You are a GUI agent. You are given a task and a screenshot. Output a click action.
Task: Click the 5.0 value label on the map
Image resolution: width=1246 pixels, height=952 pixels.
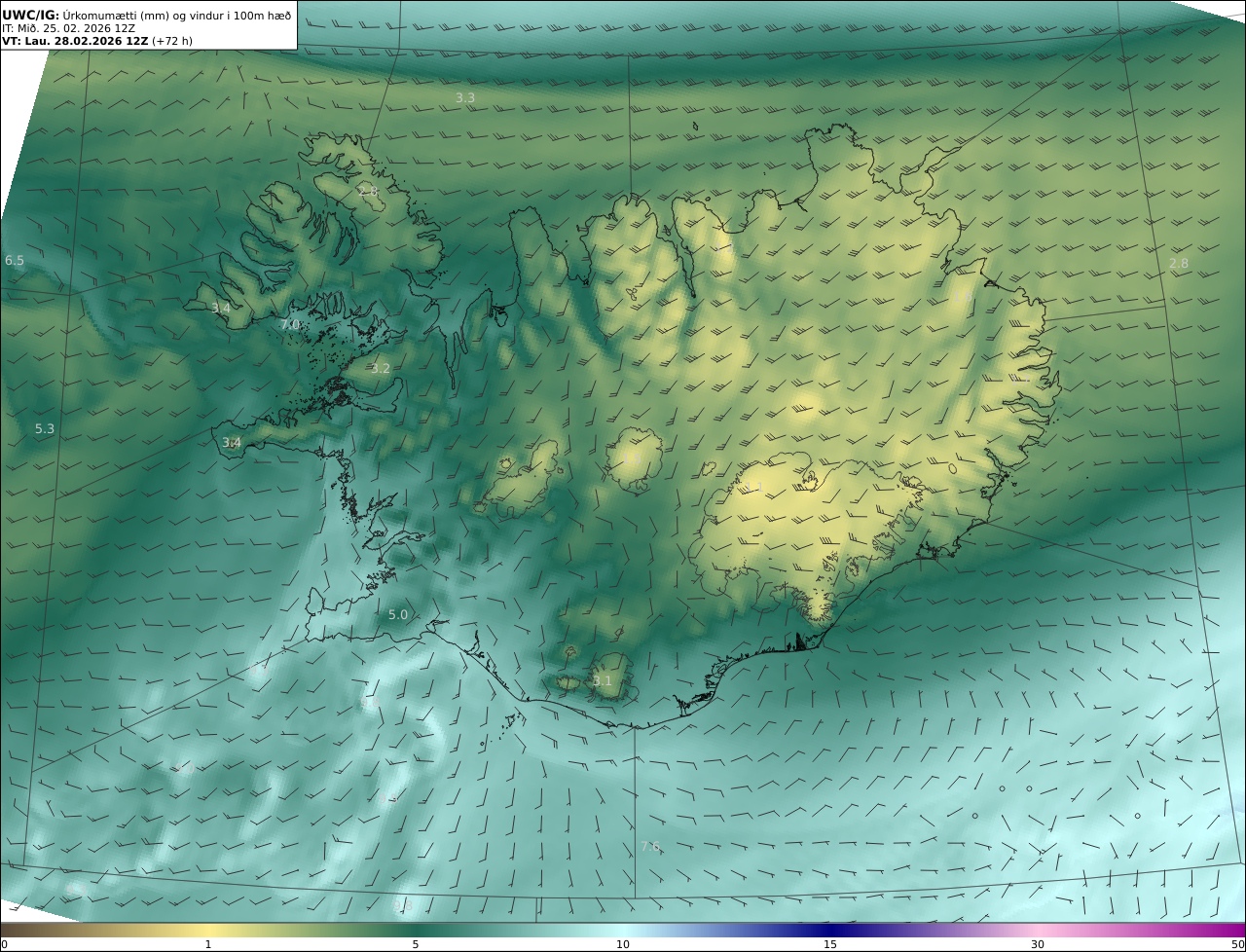398,614
